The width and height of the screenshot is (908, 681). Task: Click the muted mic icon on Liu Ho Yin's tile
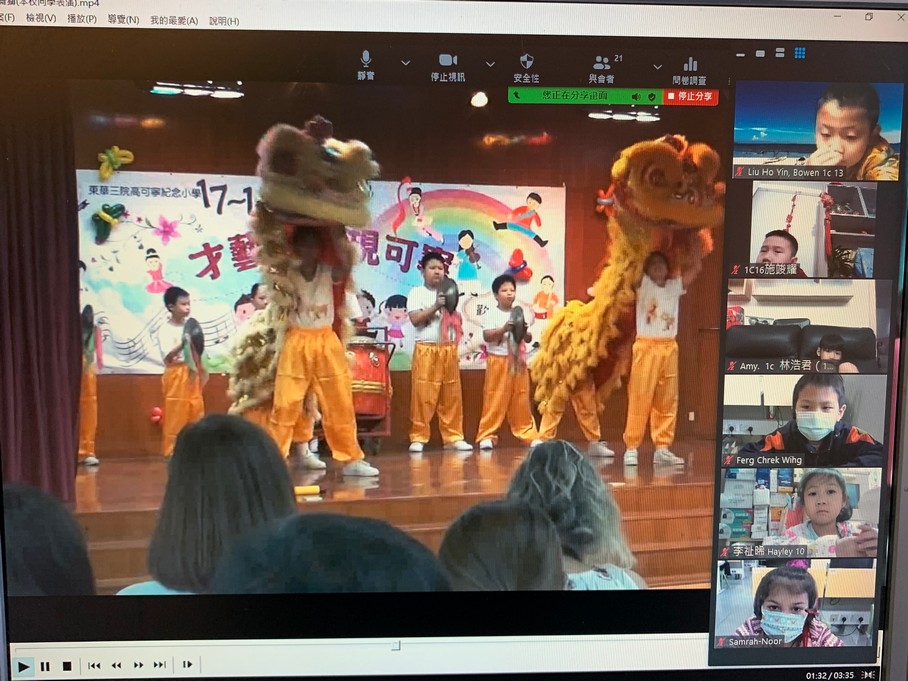click(739, 172)
